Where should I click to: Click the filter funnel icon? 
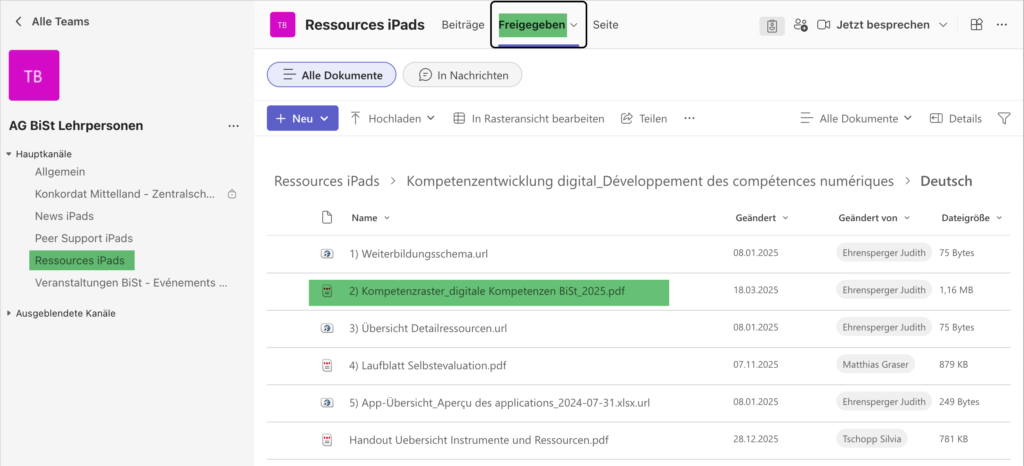click(x=1004, y=118)
